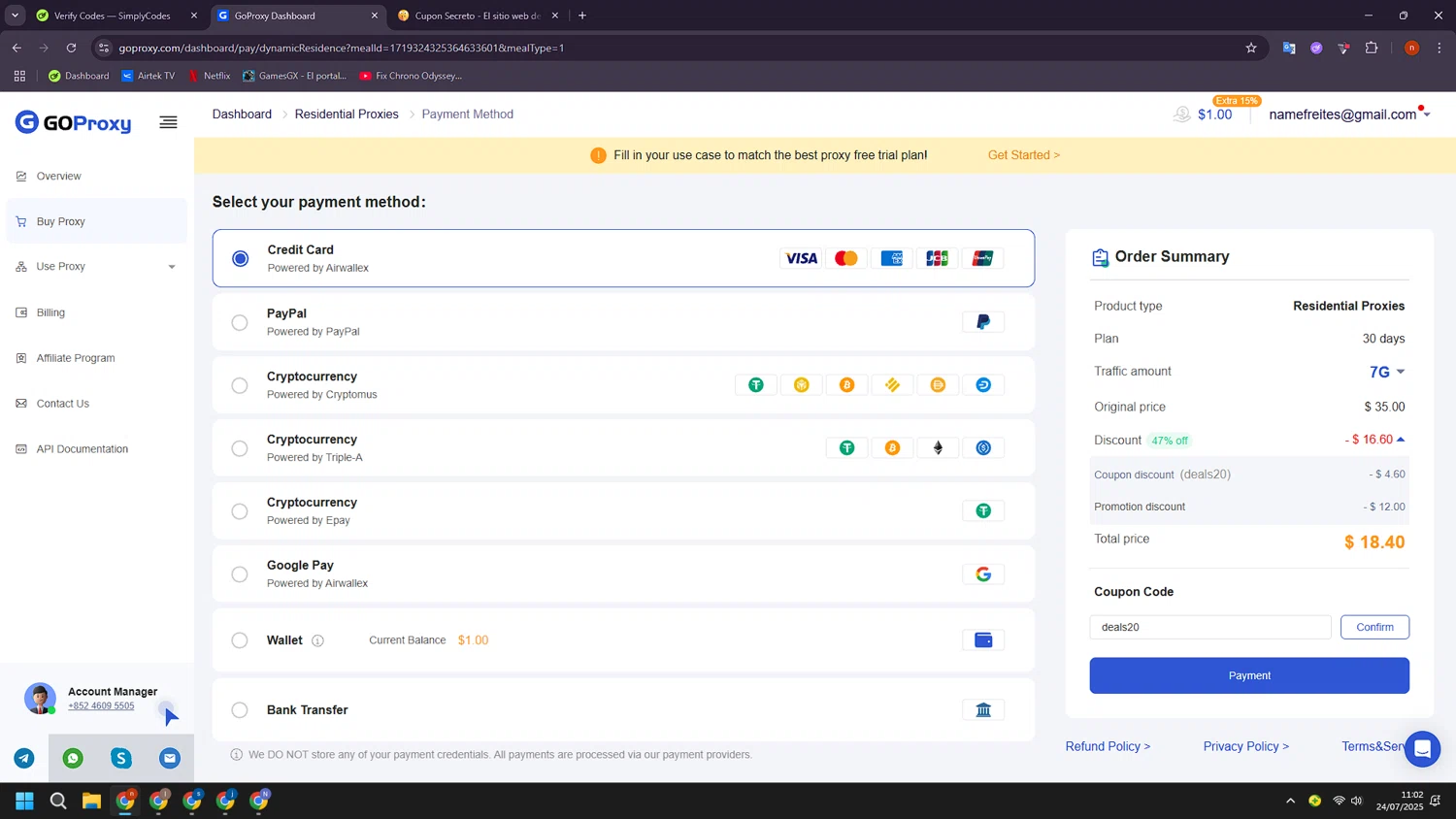Click the JCB card logo
Viewport: 1456px width, 819px height.
(x=938, y=258)
